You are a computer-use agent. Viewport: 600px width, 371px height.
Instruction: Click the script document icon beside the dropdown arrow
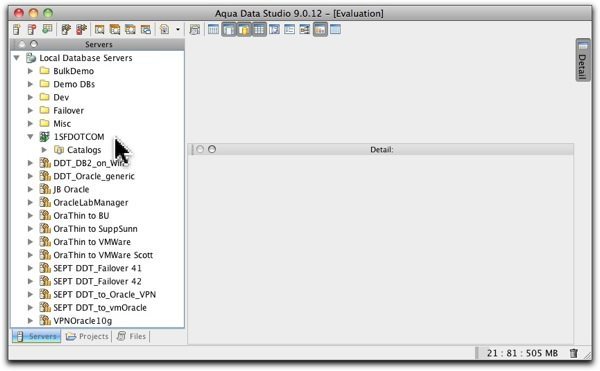165,29
